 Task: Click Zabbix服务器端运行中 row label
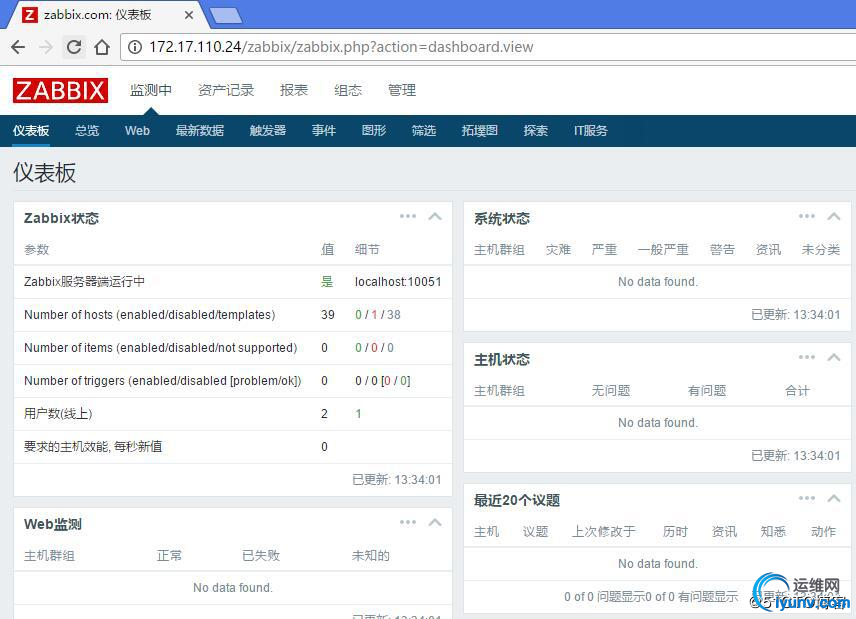(x=85, y=282)
